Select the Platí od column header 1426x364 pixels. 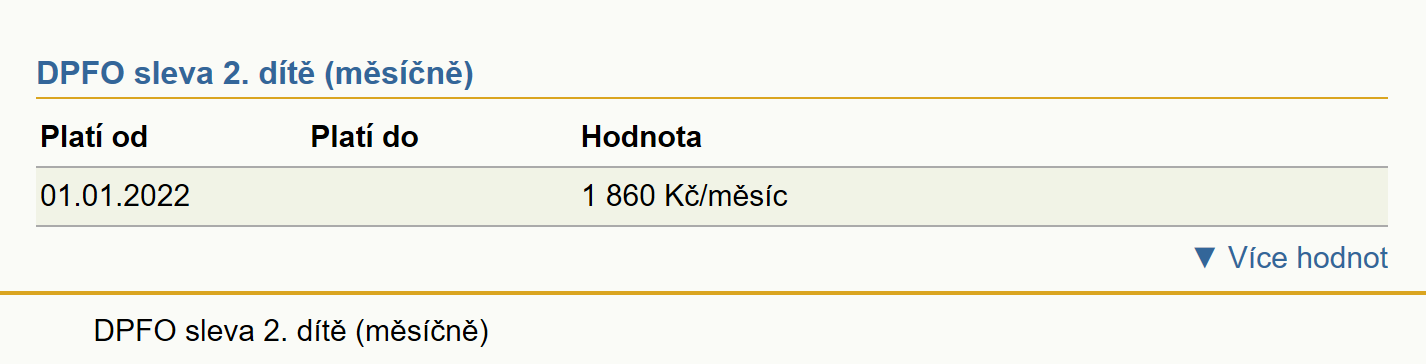(94, 137)
